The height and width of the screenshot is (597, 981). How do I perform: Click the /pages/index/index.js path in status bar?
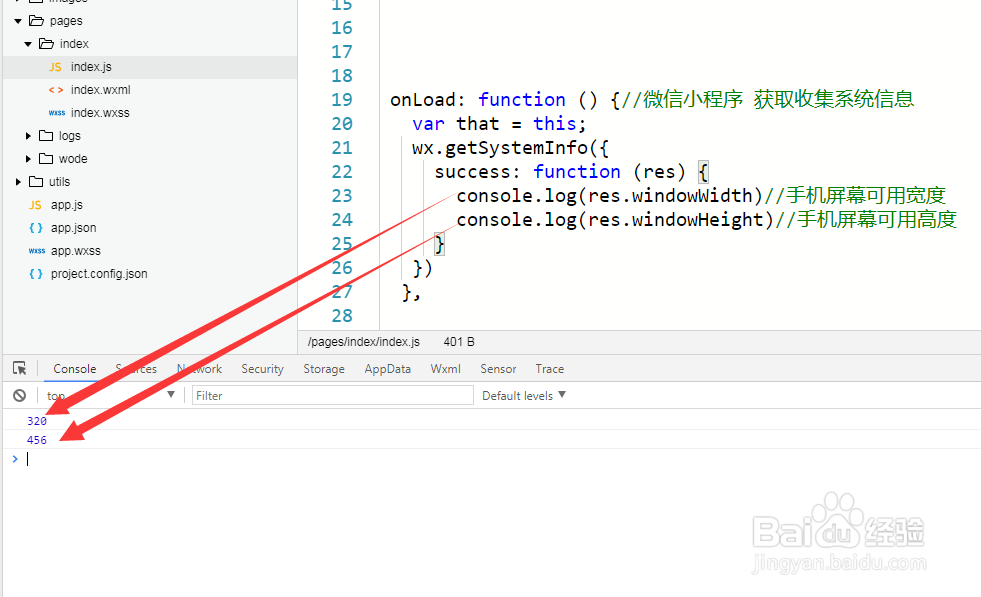[363, 342]
